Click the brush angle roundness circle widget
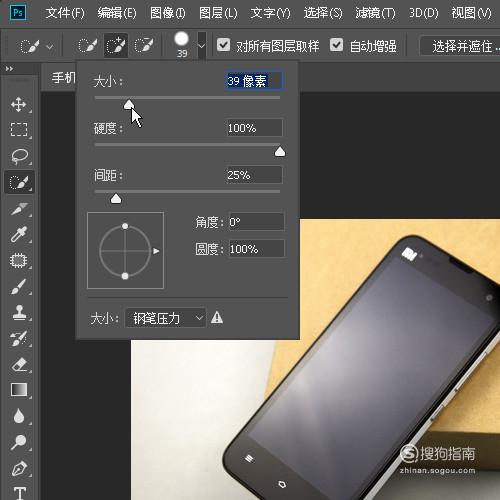The width and height of the screenshot is (500, 500). point(125,250)
